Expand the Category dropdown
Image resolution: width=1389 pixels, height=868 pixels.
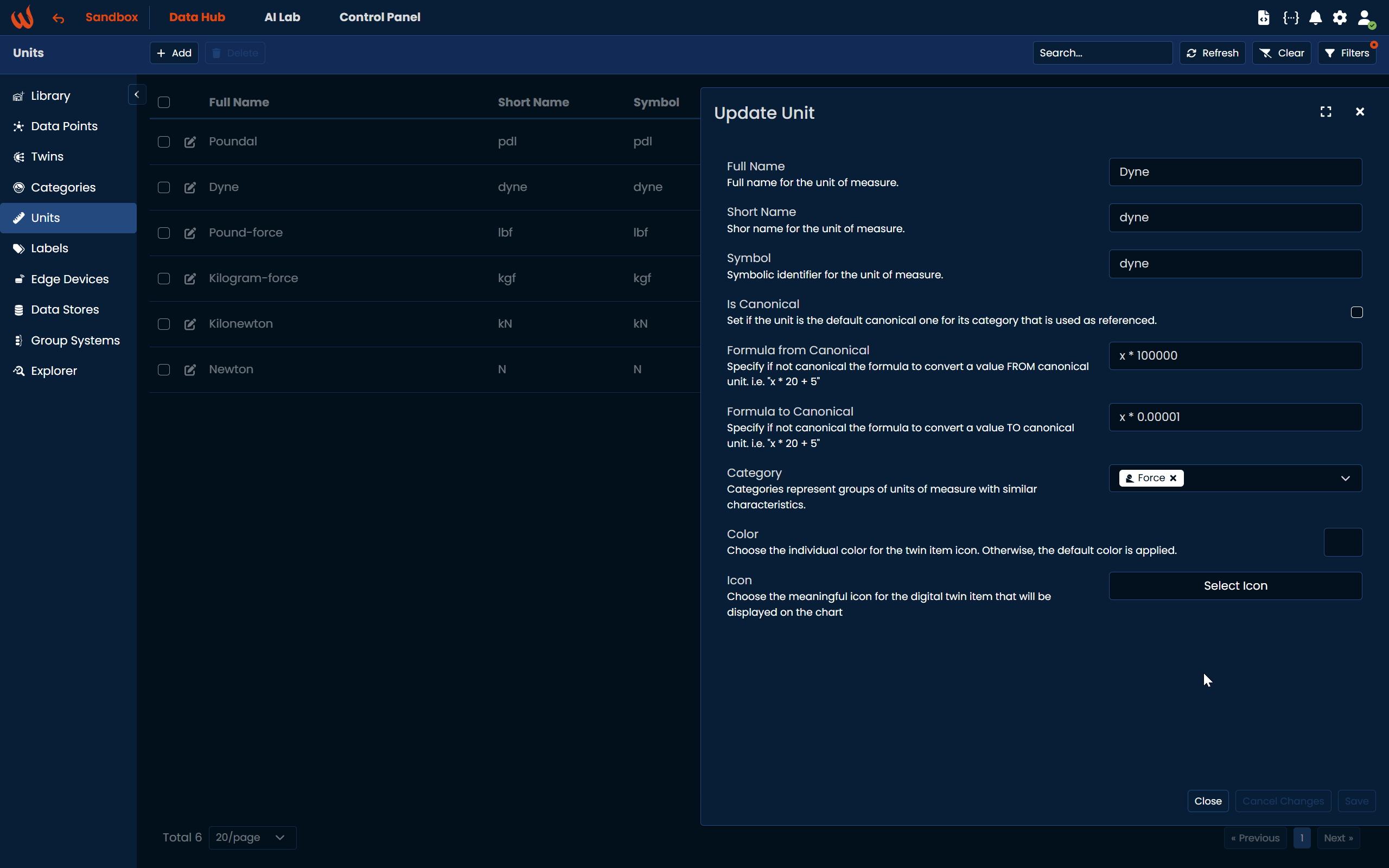(x=1345, y=478)
